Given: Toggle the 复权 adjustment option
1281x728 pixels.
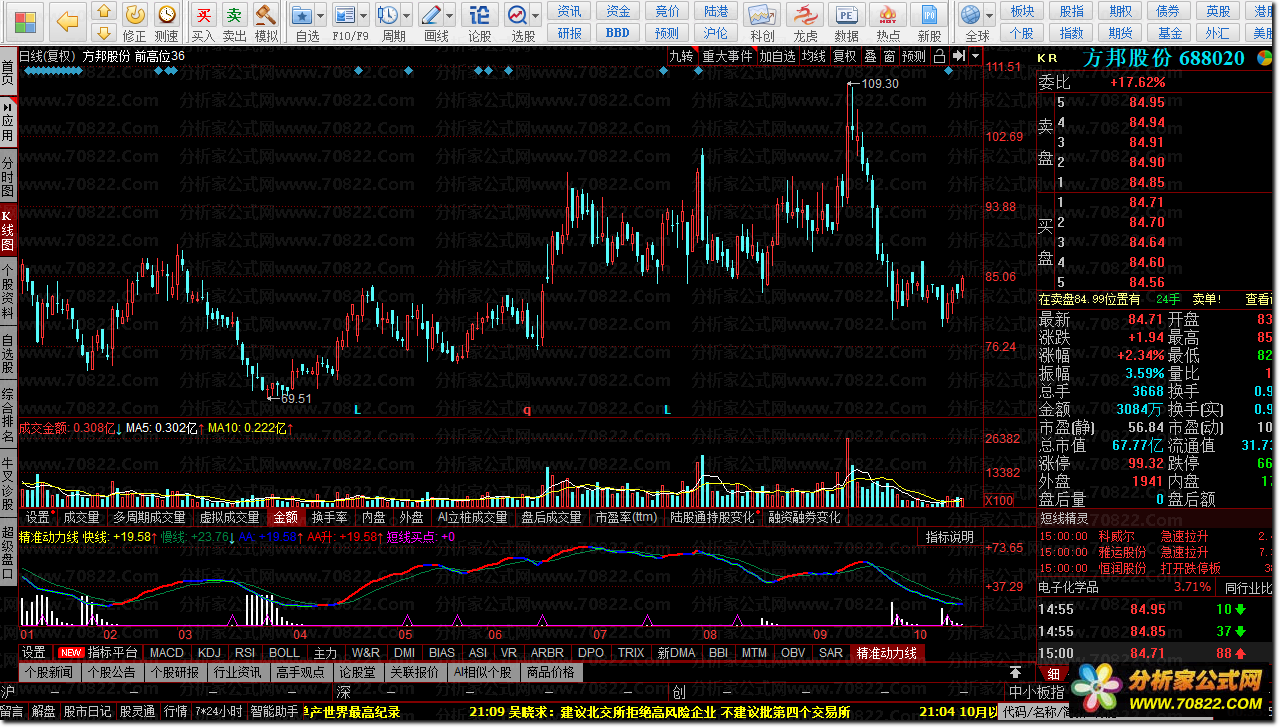Looking at the screenshot, I should [x=845, y=56].
